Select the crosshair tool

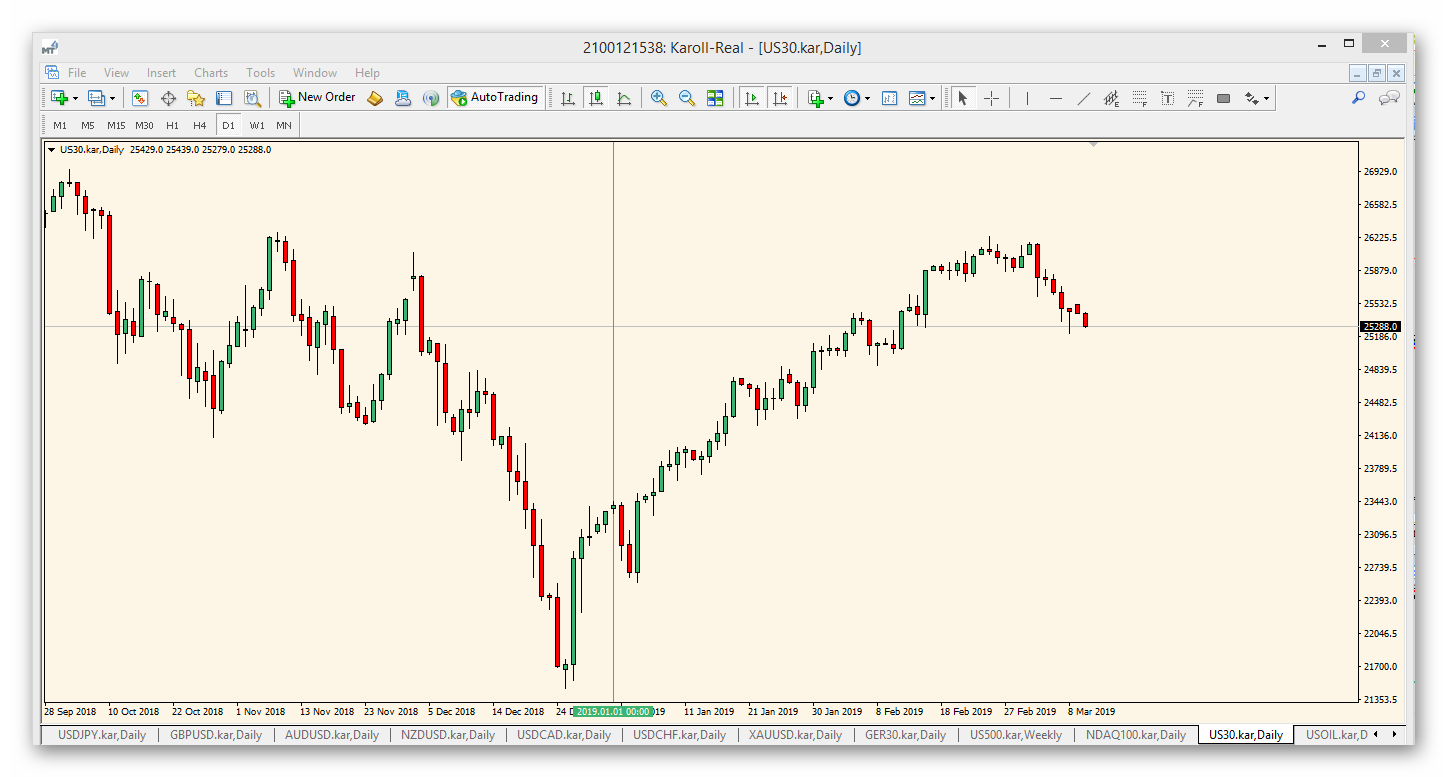pos(991,98)
